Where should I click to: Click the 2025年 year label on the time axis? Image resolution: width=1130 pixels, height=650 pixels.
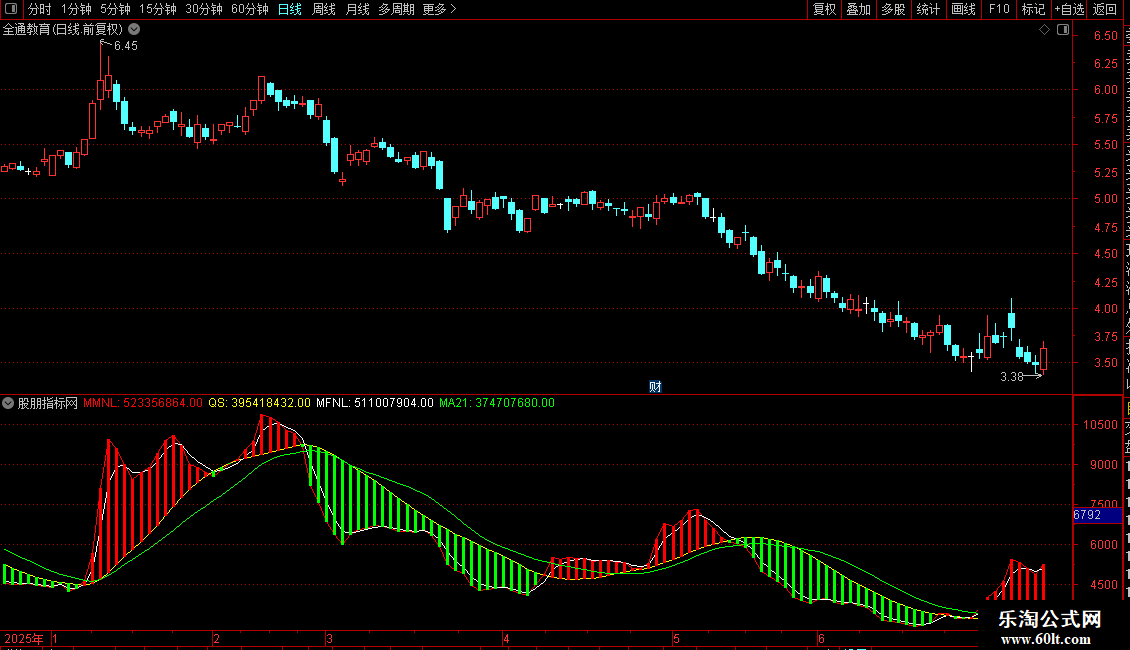(24, 638)
